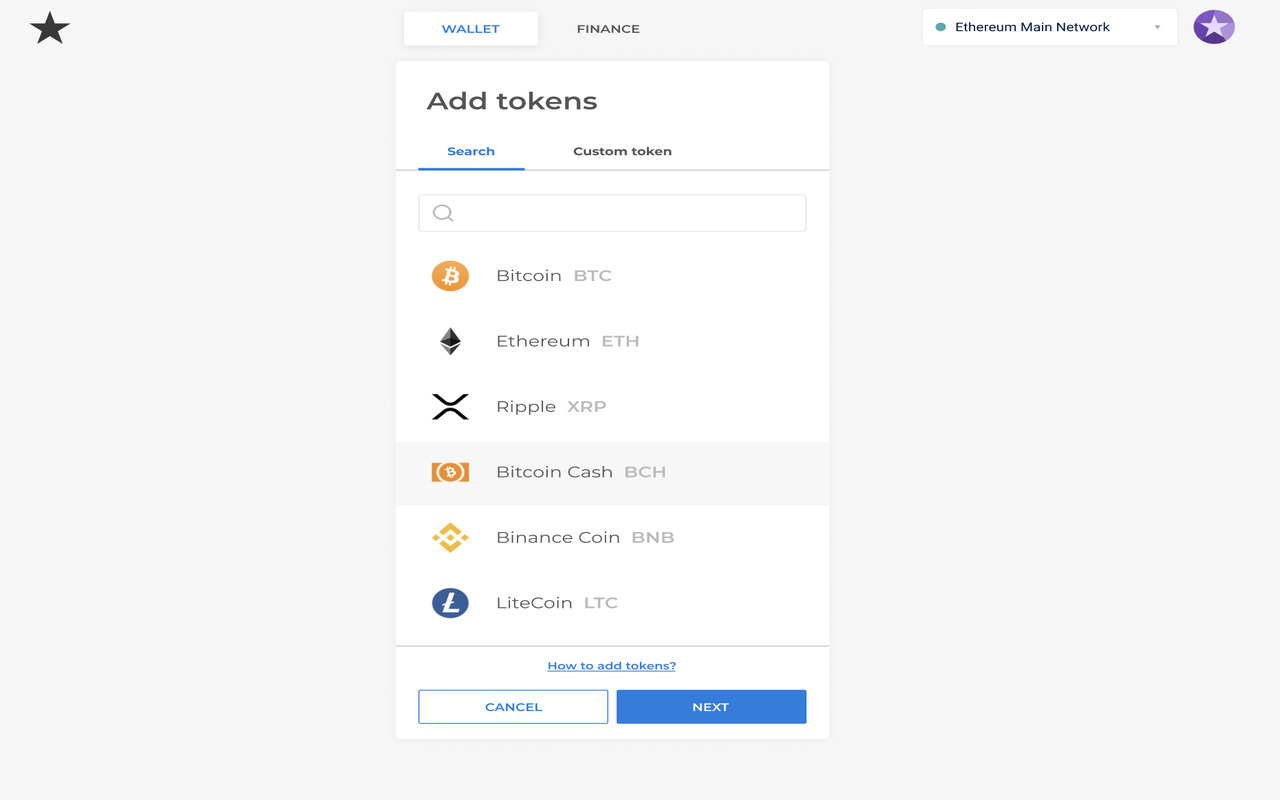This screenshot has width=1280, height=800.
Task: Click the CANCEL button
Action: [x=513, y=706]
